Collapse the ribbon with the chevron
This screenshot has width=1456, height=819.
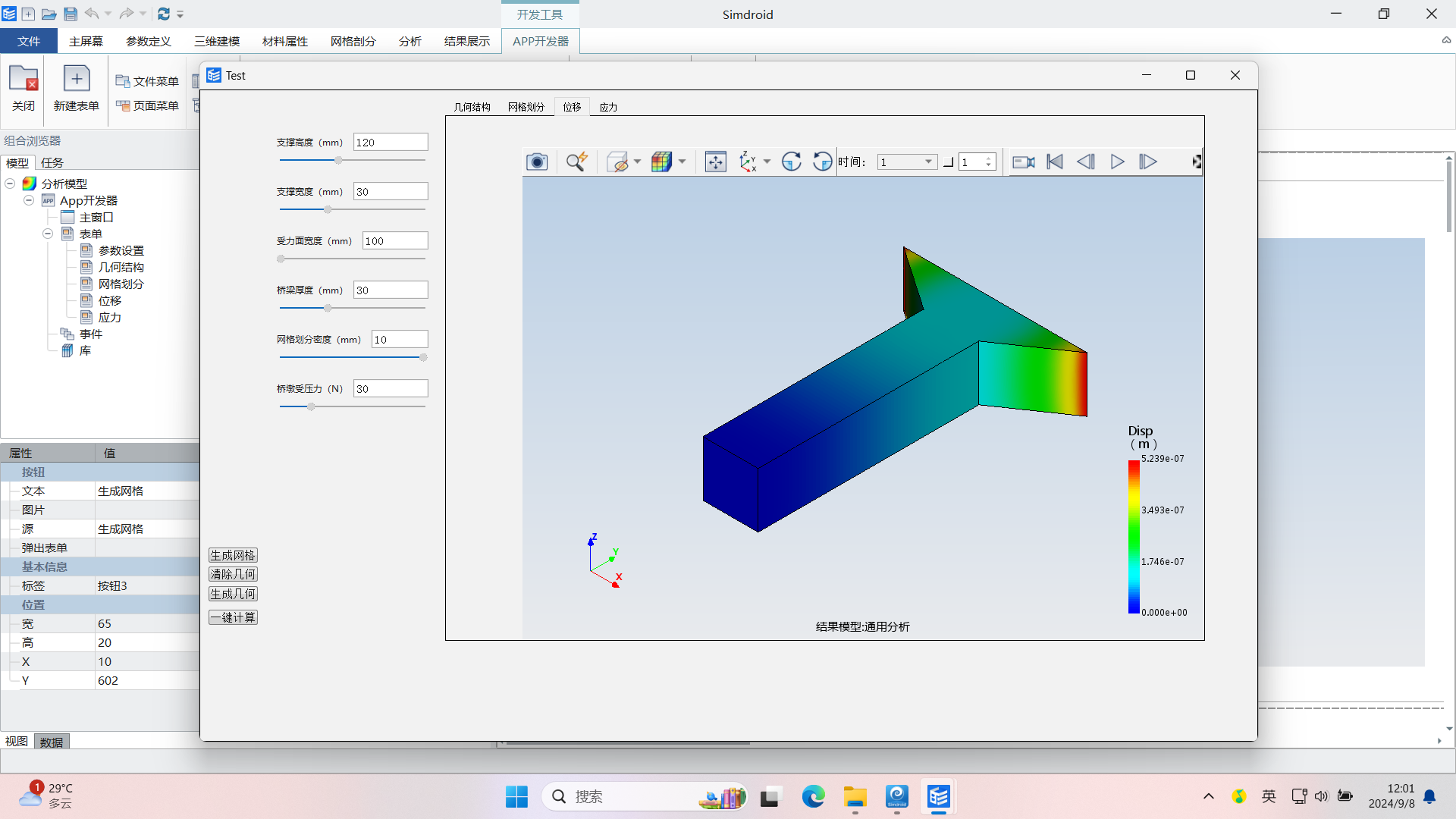coord(1446,40)
